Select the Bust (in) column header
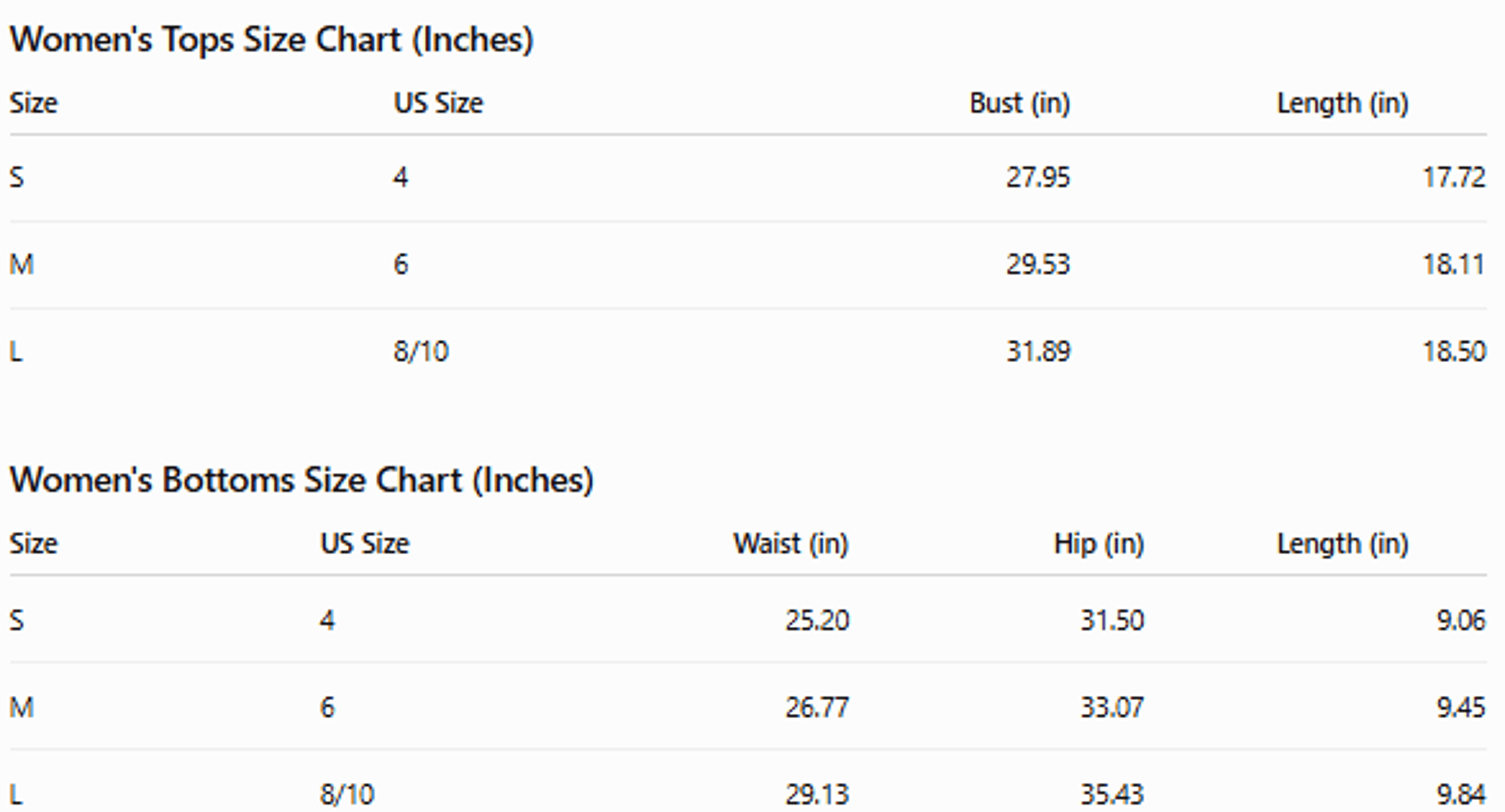1505x812 pixels. coord(1020,104)
